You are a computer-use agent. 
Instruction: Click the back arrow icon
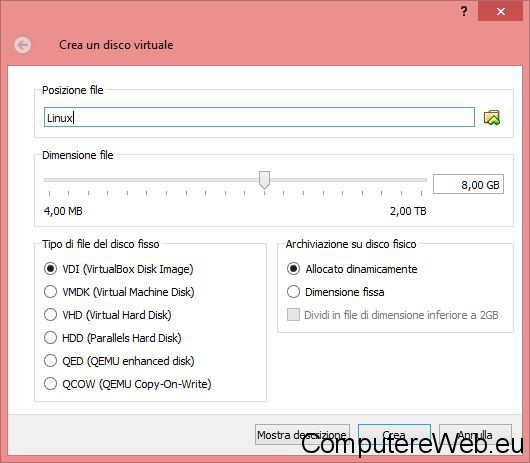pos(23,45)
